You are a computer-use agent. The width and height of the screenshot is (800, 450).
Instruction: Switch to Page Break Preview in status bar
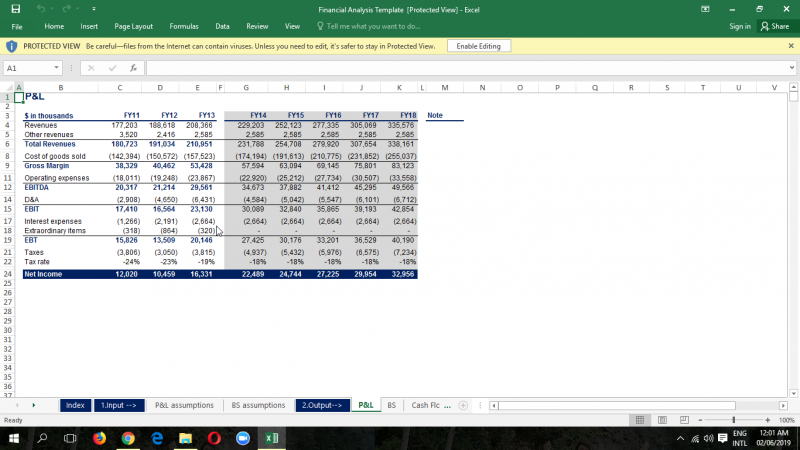(686, 420)
